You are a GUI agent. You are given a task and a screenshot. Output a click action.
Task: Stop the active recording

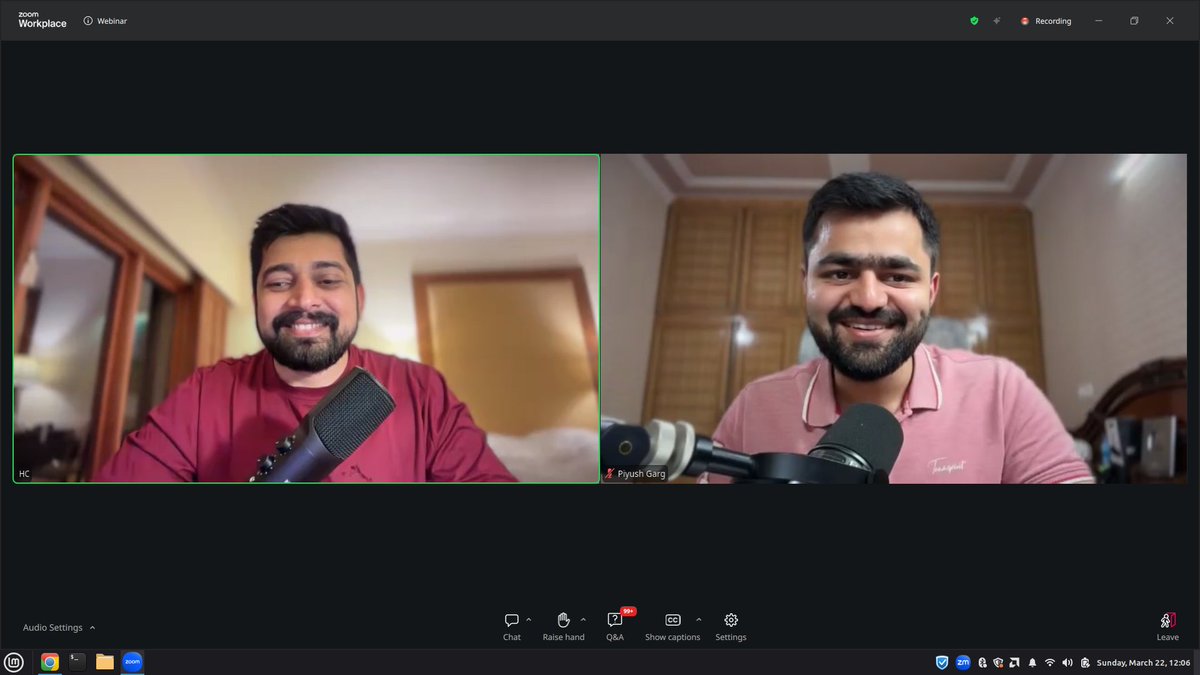[x=1046, y=20]
